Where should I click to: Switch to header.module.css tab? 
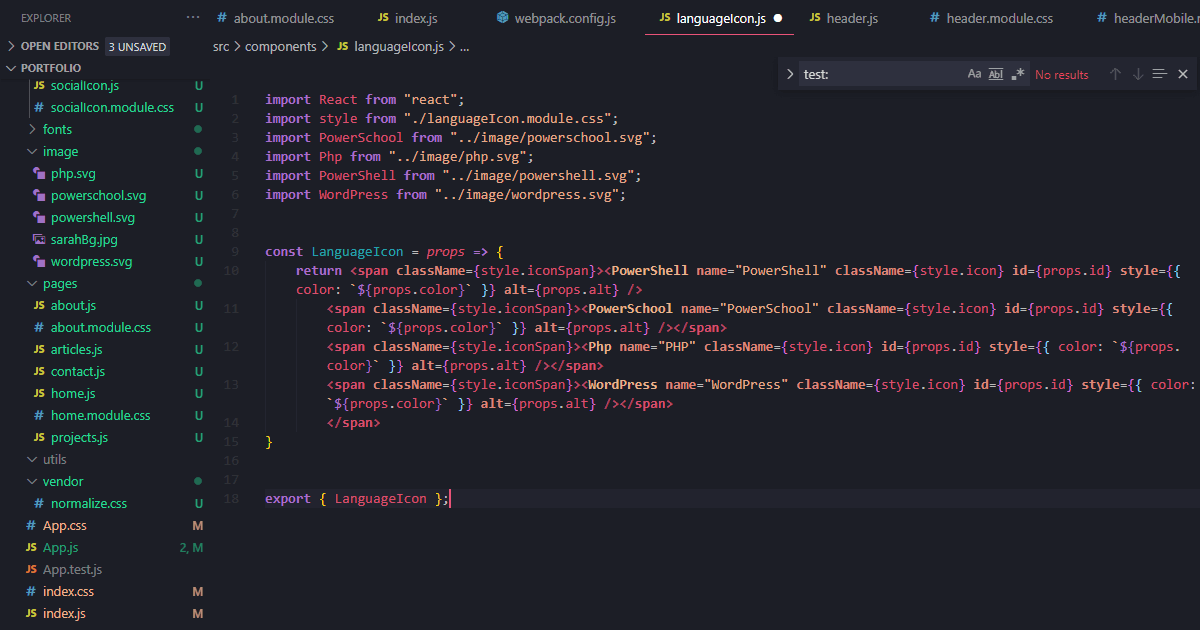[x=998, y=18]
